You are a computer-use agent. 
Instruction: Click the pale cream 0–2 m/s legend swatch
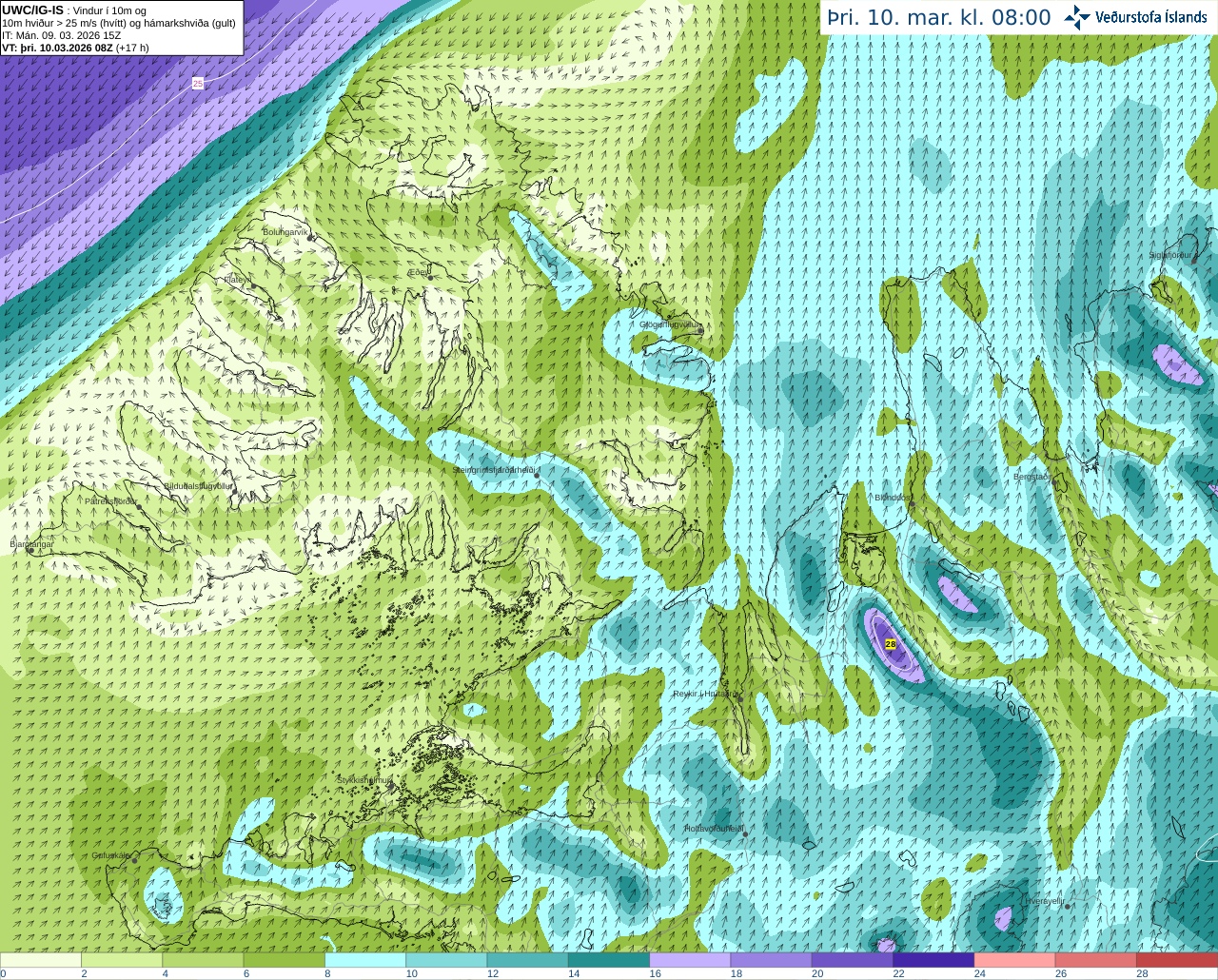click(x=41, y=960)
